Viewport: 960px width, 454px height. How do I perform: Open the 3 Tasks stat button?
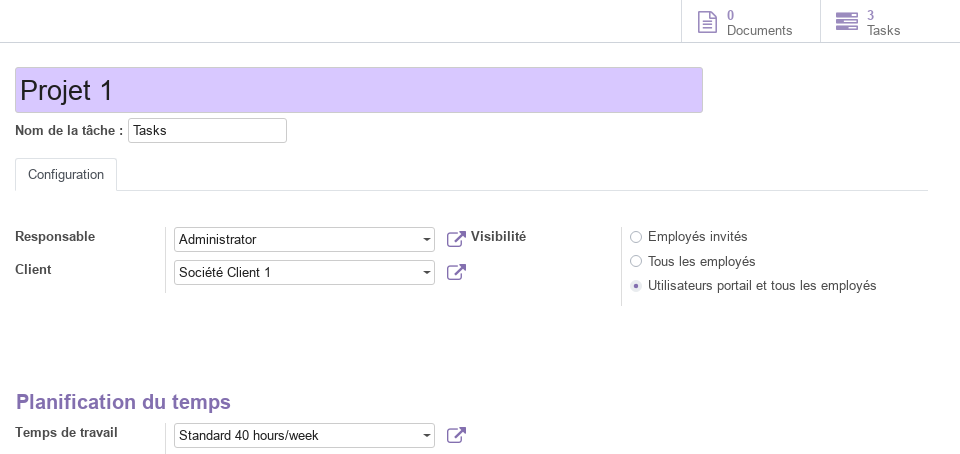point(874,22)
